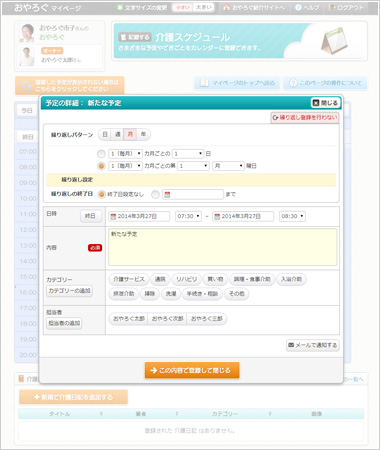Open the weekday dropdown showing 月
The width and height of the screenshot is (380, 450).
click(x=228, y=166)
